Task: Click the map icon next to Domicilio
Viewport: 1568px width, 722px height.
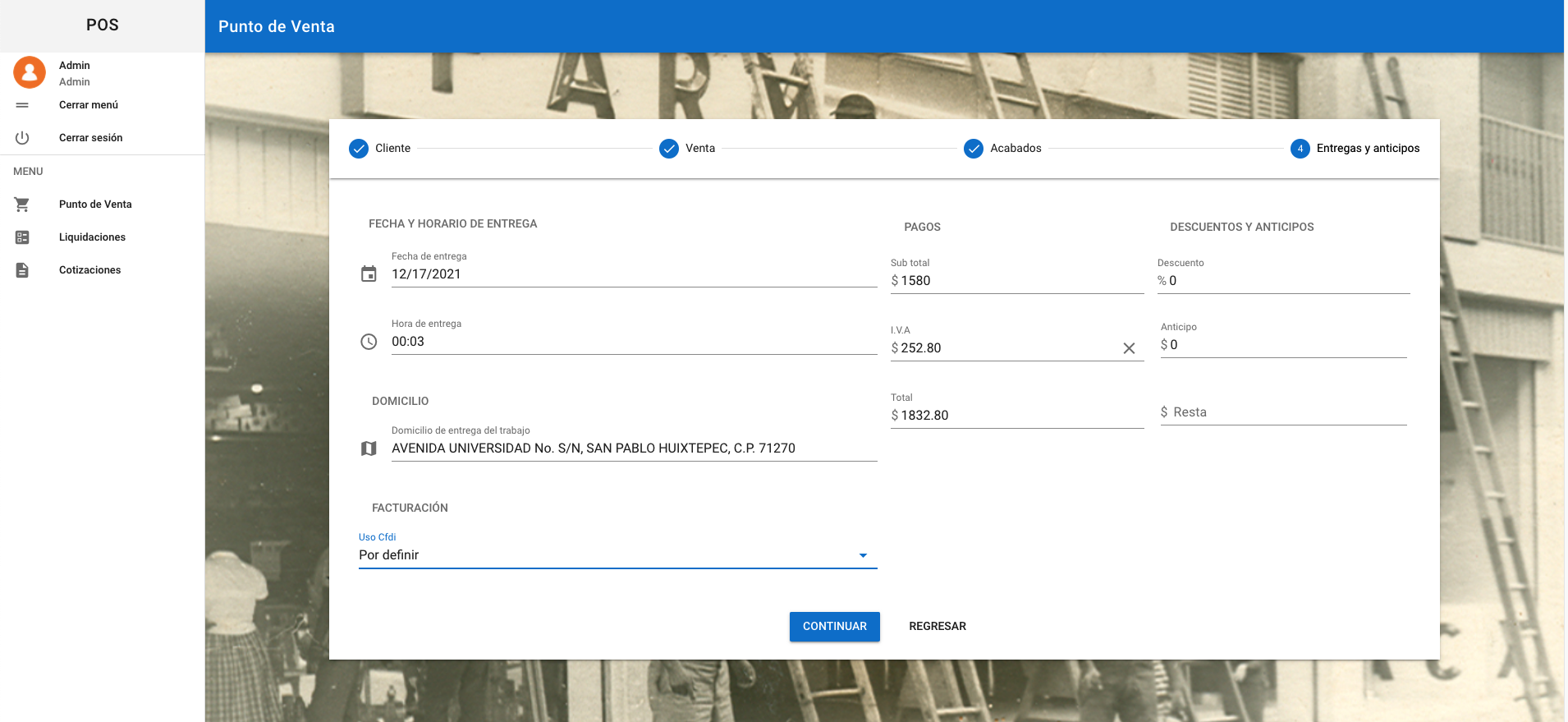Action: (369, 448)
